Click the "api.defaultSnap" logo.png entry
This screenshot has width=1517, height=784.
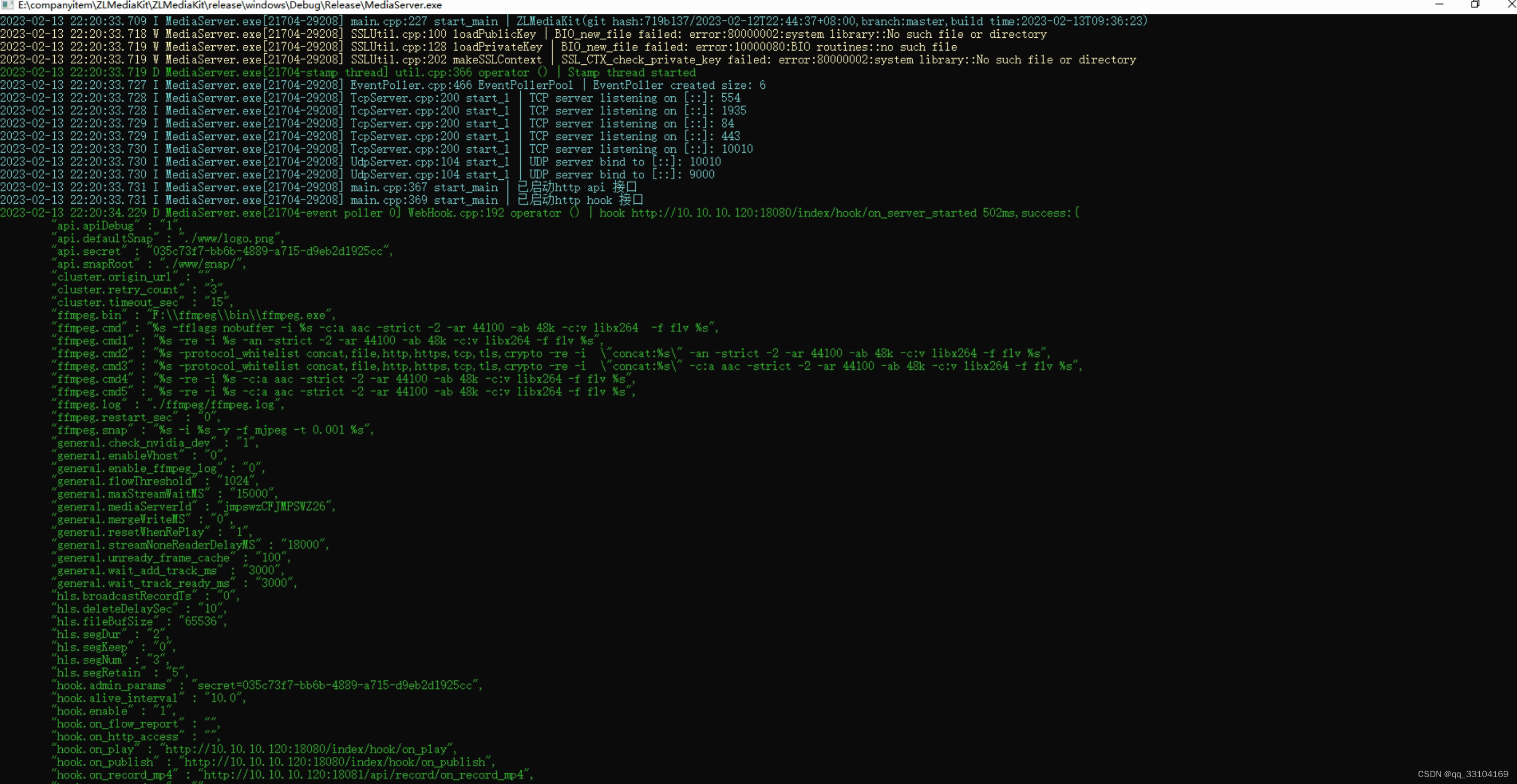click(x=169, y=239)
